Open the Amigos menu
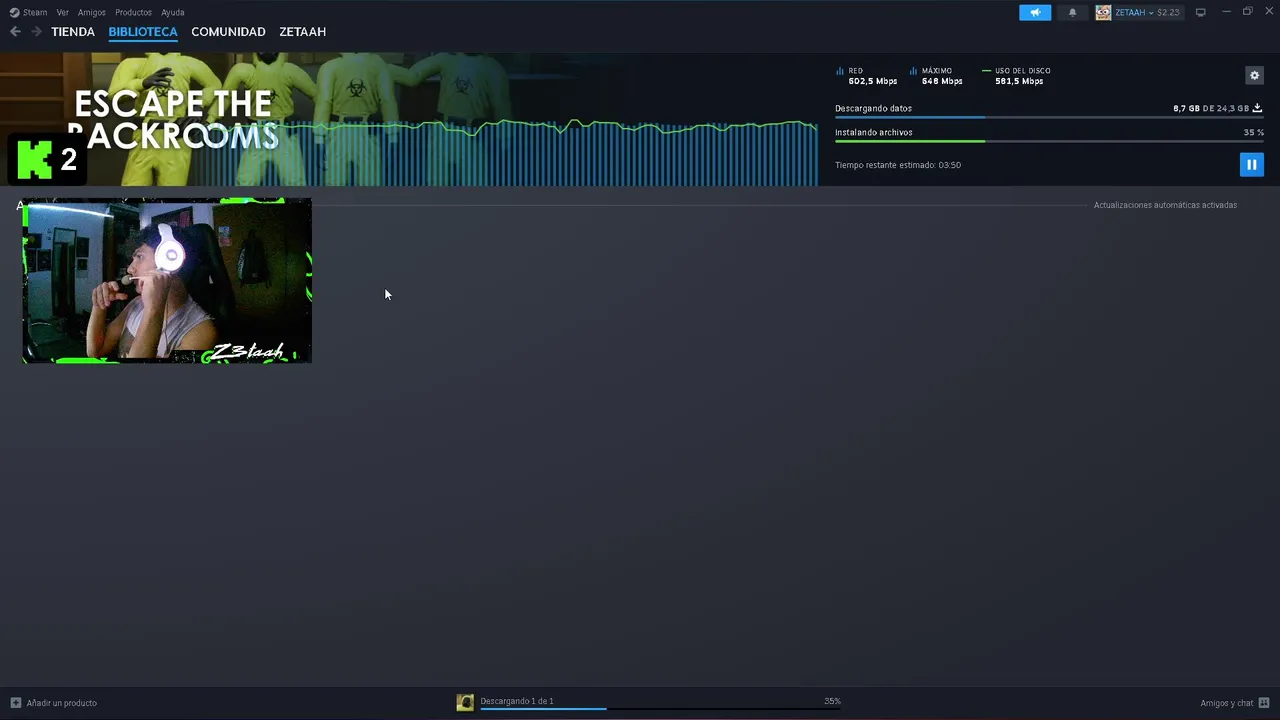The width and height of the screenshot is (1280, 720). coord(92,12)
